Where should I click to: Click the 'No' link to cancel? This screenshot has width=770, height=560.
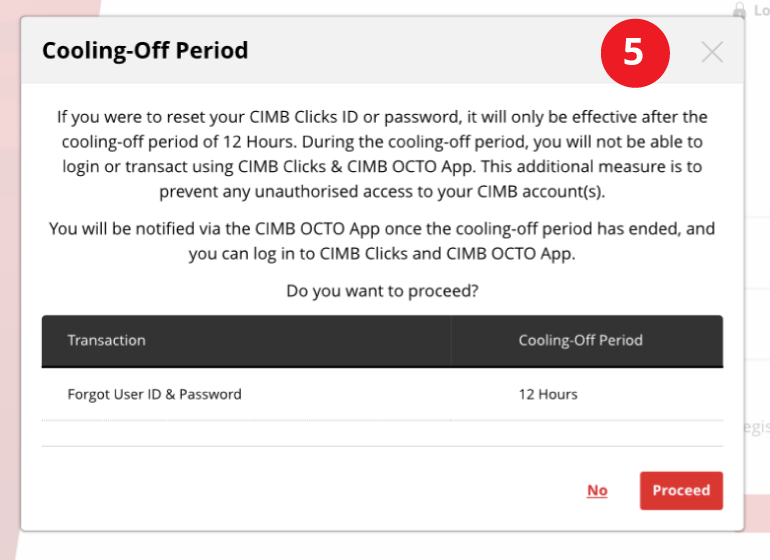(x=597, y=490)
